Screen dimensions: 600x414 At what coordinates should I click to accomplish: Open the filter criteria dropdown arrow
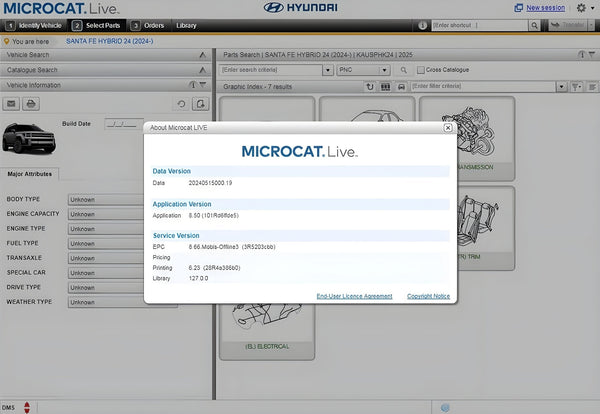(x=561, y=87)
